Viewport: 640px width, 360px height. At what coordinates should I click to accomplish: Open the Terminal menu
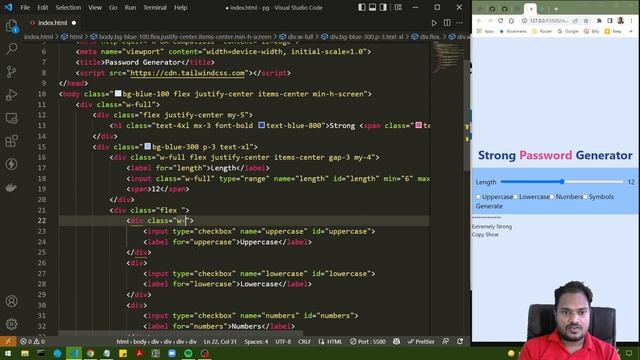point(155,7)
